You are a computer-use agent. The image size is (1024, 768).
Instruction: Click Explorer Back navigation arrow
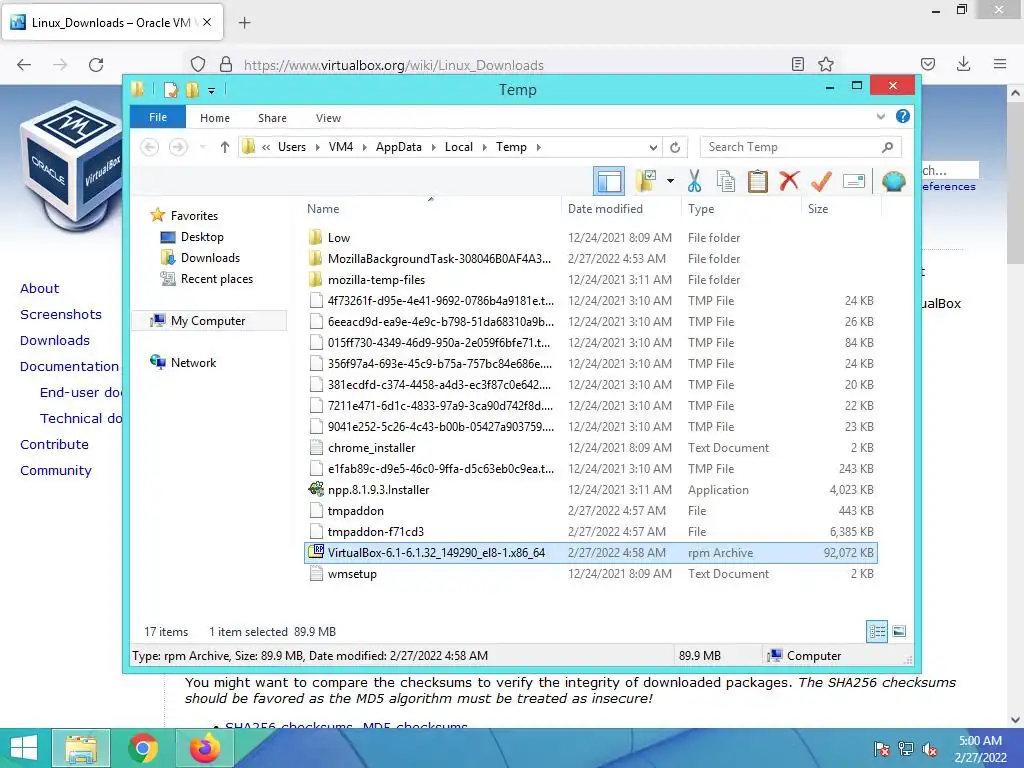(150, 147)
